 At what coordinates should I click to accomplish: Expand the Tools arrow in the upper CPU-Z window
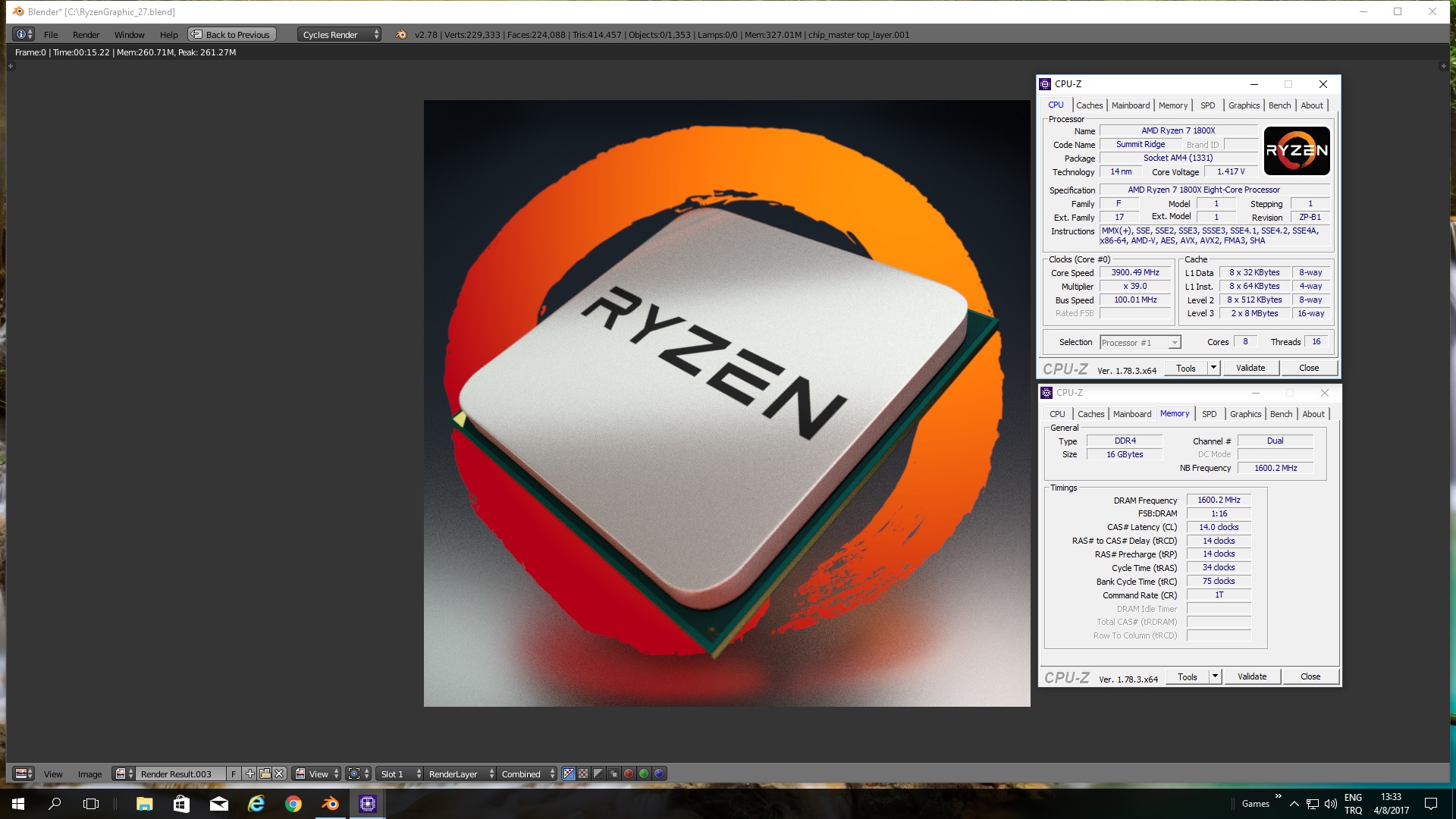pos(1213,368)
